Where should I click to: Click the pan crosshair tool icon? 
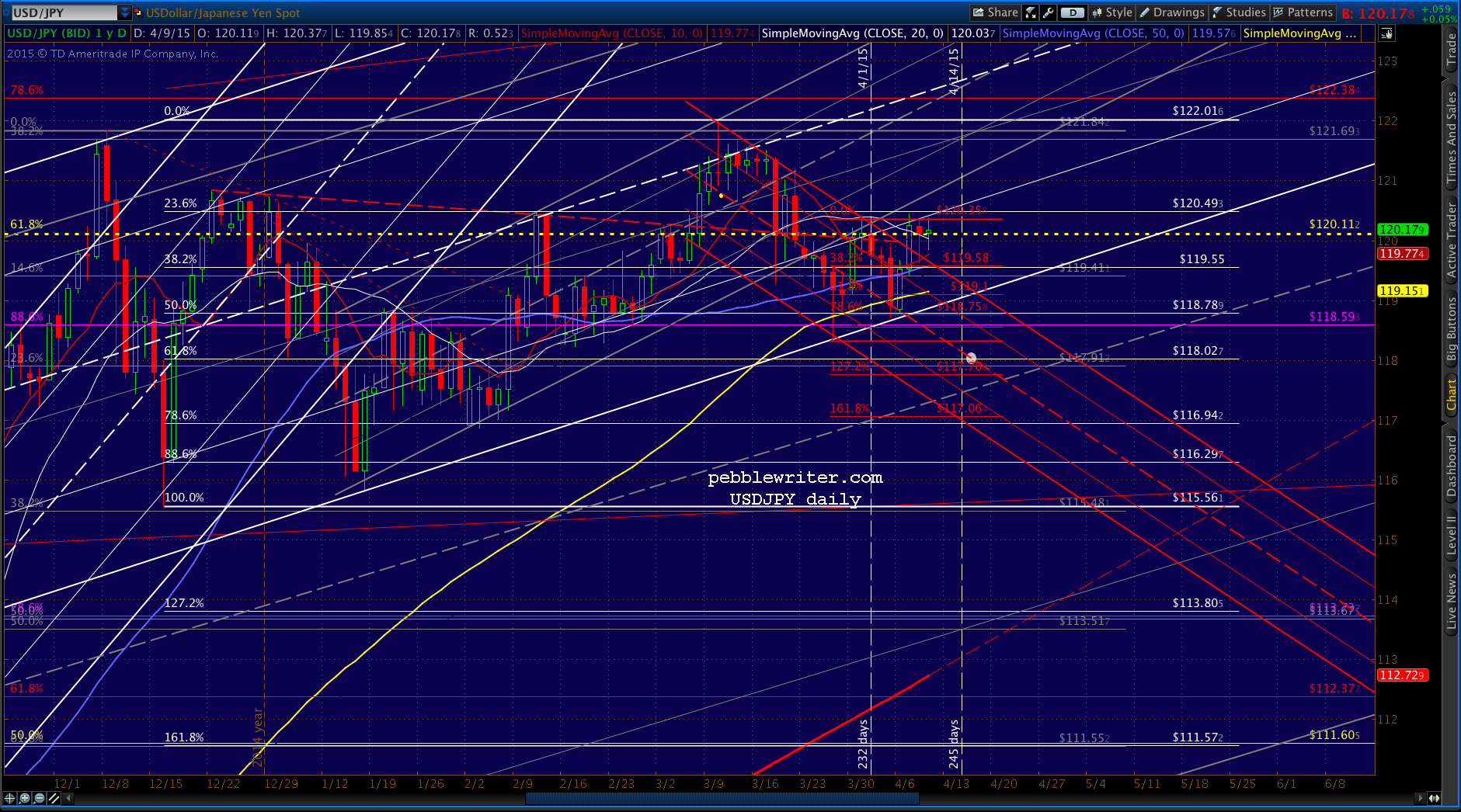[9, 798]
